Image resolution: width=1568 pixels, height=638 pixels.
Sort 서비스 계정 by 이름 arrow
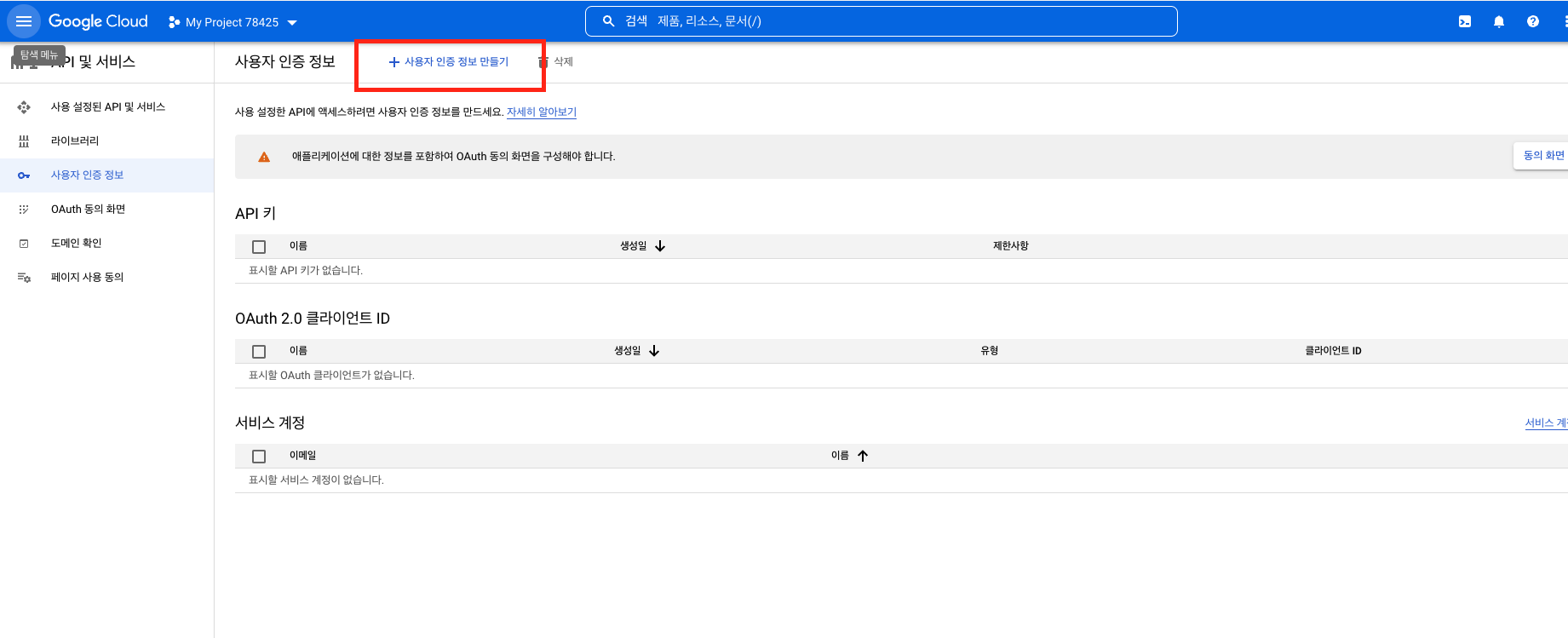click(x=863, y=456)
